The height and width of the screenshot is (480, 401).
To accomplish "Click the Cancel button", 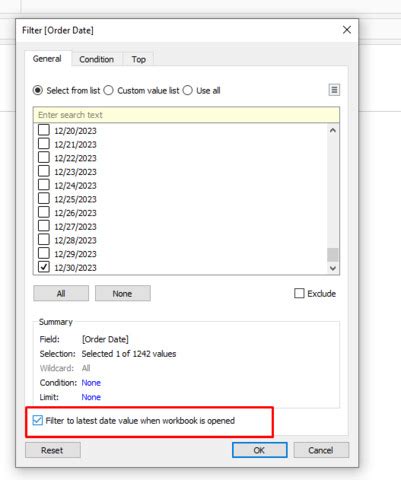I will (321, 450).
